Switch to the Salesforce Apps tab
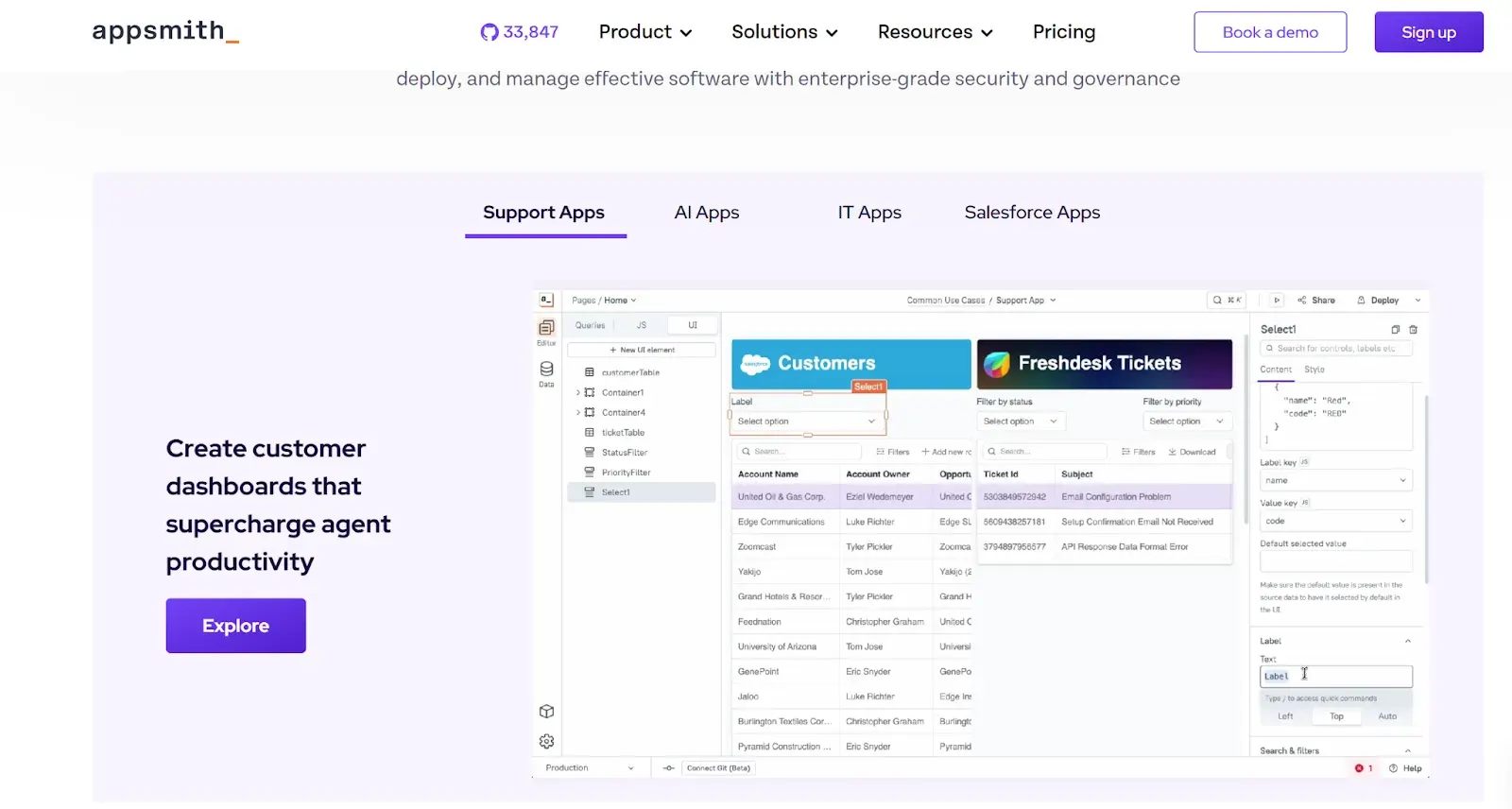Screen dimensions: 1512x809 (x=1032, y=213)
